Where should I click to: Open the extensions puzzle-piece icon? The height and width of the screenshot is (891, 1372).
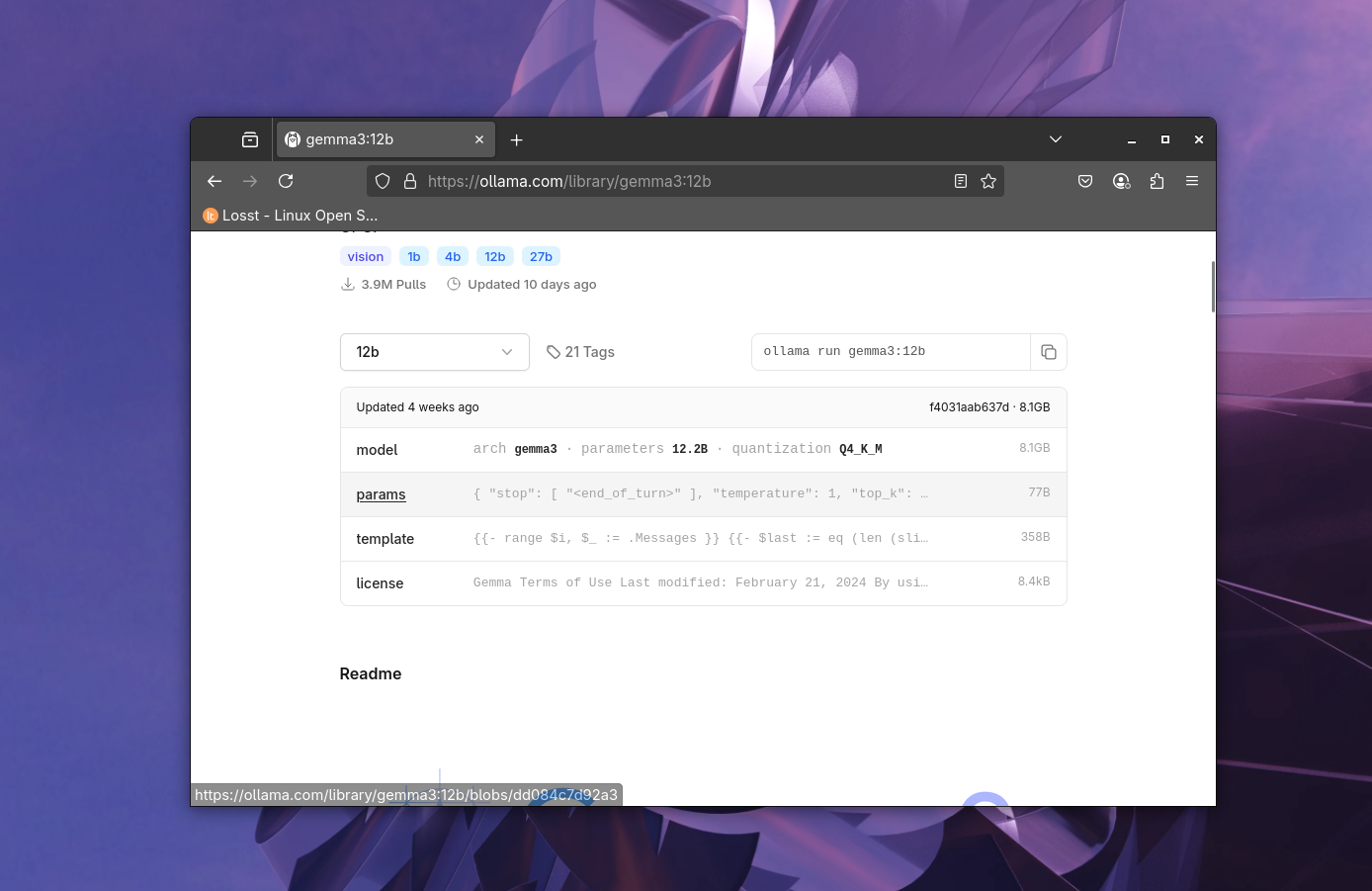coord(1157,181)
